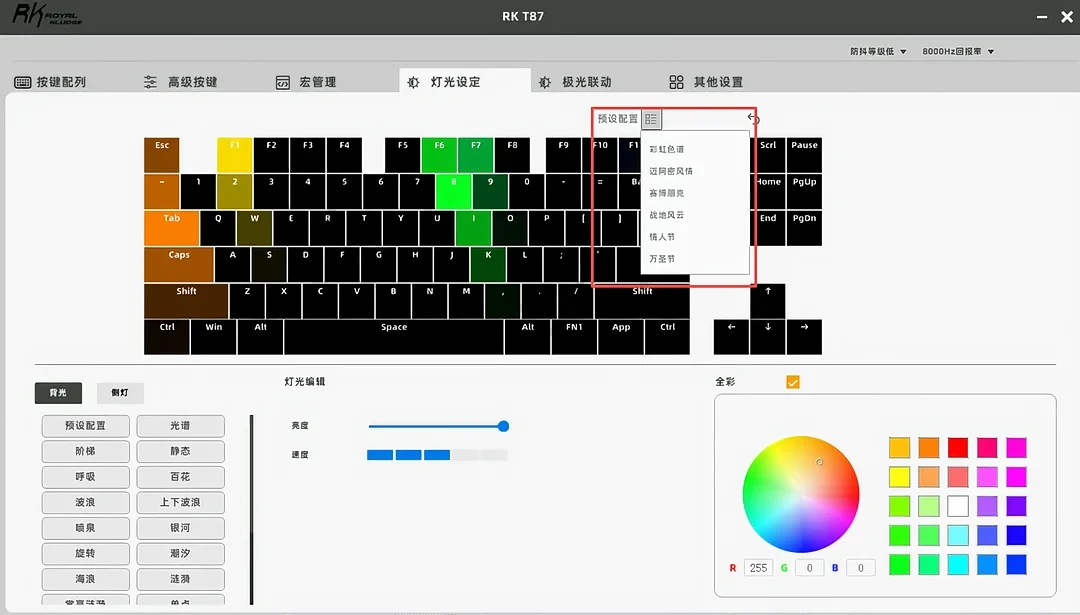Select the 波浪 wave effect
The width and height of the screenshot is (1080, 615).
85,502
